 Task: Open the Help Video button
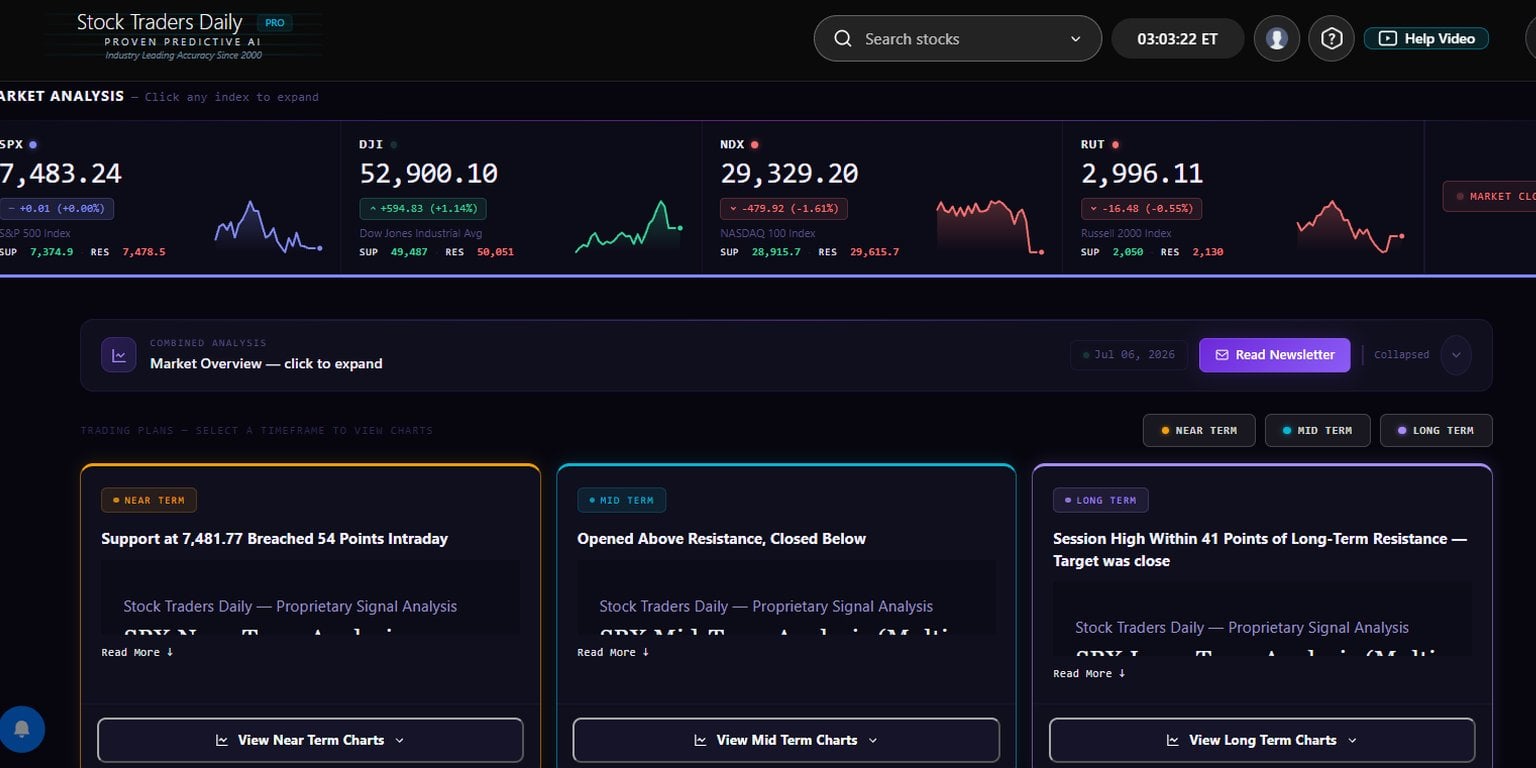pos(1426,39)
